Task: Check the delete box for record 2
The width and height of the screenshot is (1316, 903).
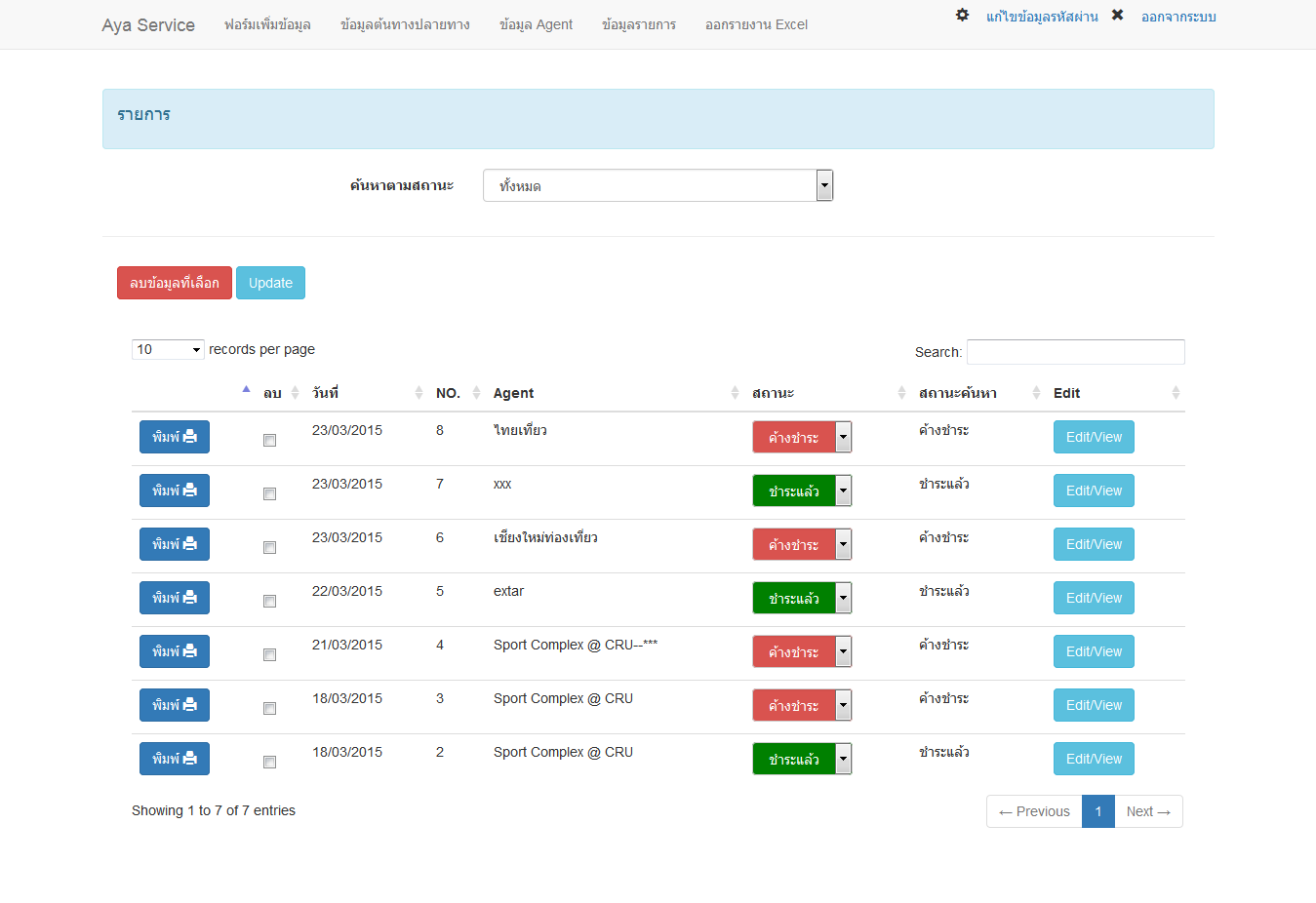Action: [269, 763]
